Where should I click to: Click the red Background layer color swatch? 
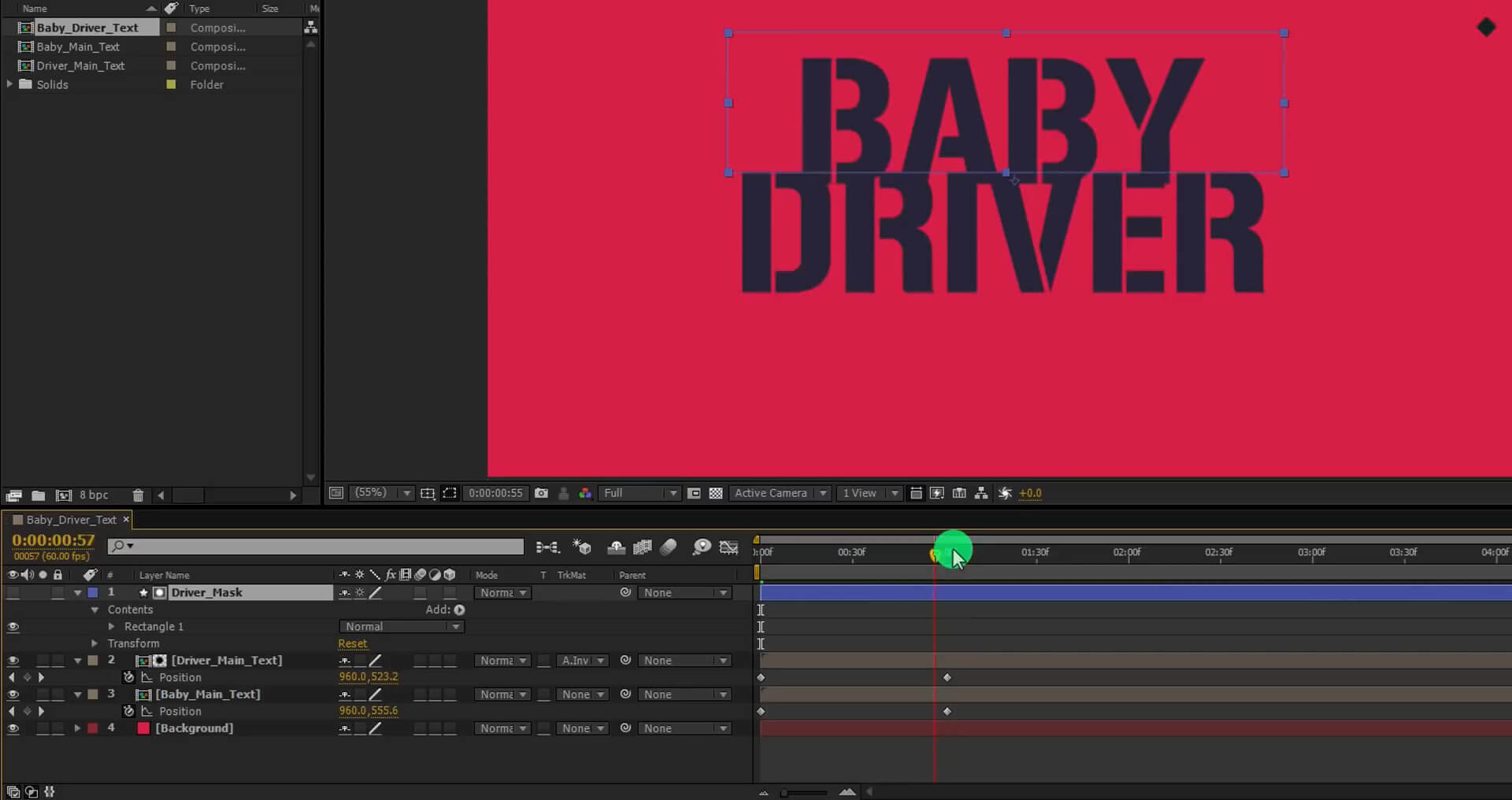(143, 728)
